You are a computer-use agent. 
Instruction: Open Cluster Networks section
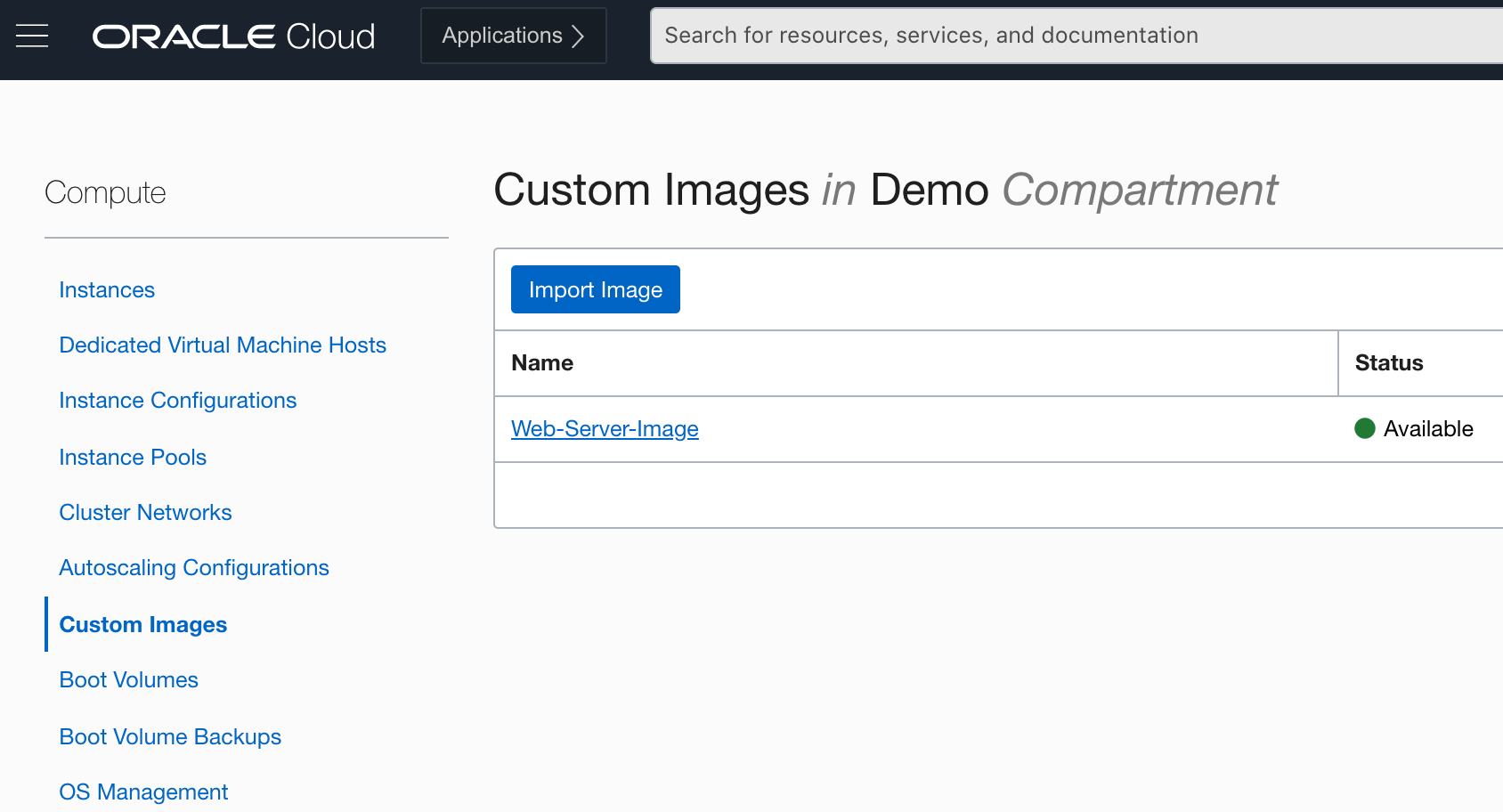point(145,513)
